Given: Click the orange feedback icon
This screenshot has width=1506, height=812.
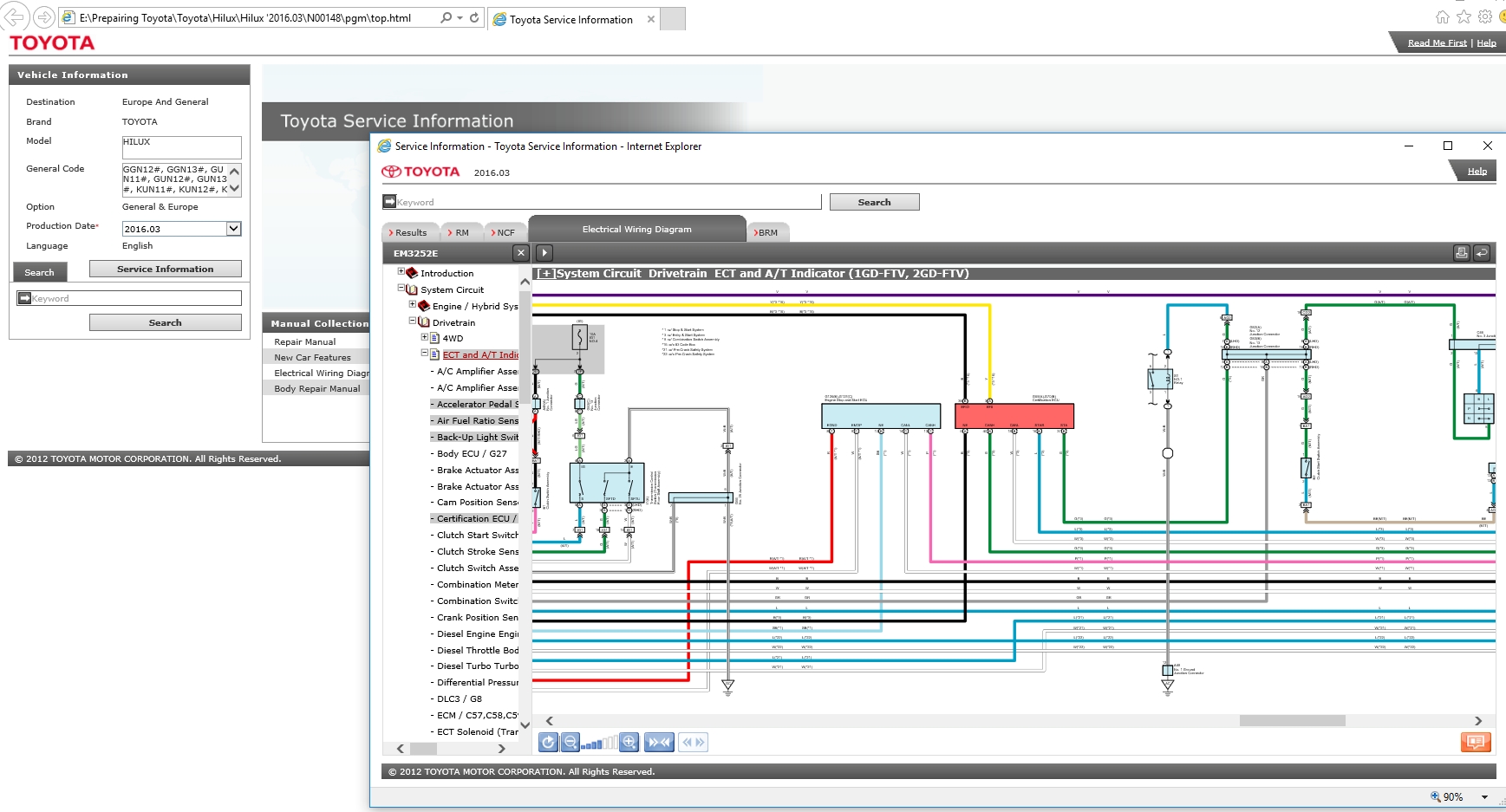Looking at the screenshot, I should [1475, 742].
